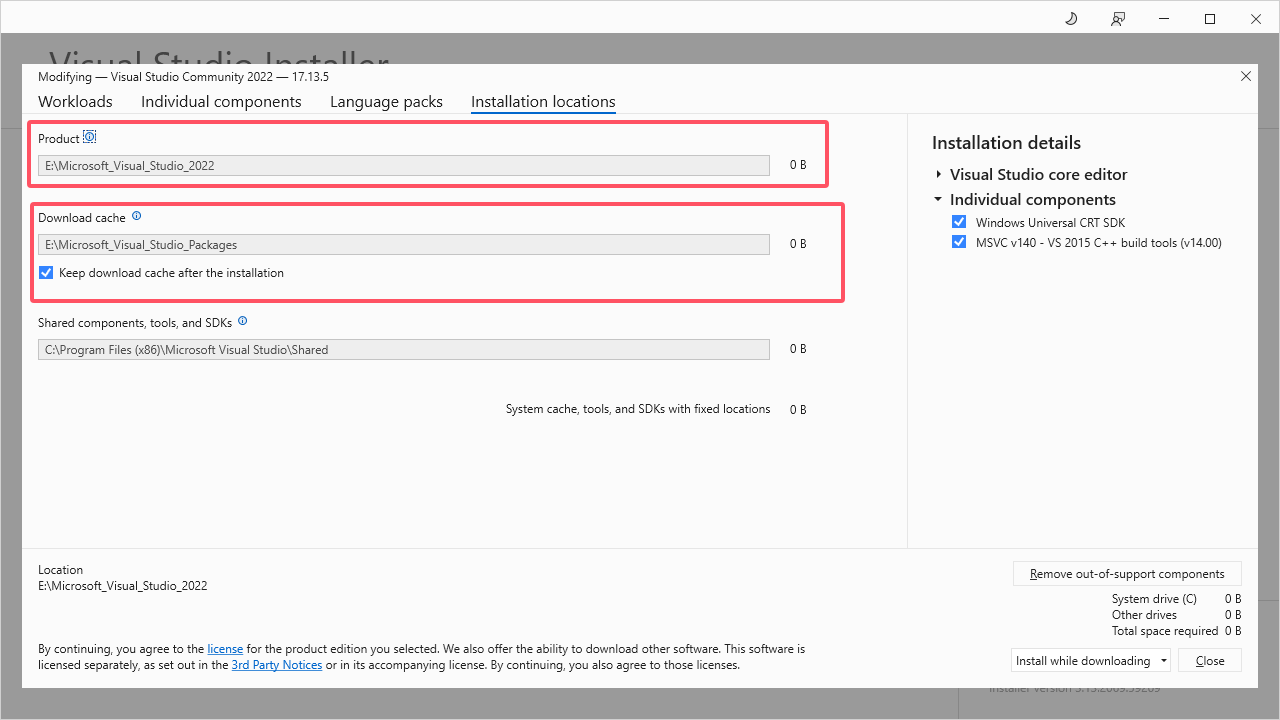The image size is (1280, 720).
Task: Toggle the dark theme moon icon
Action: (1071, 19)
